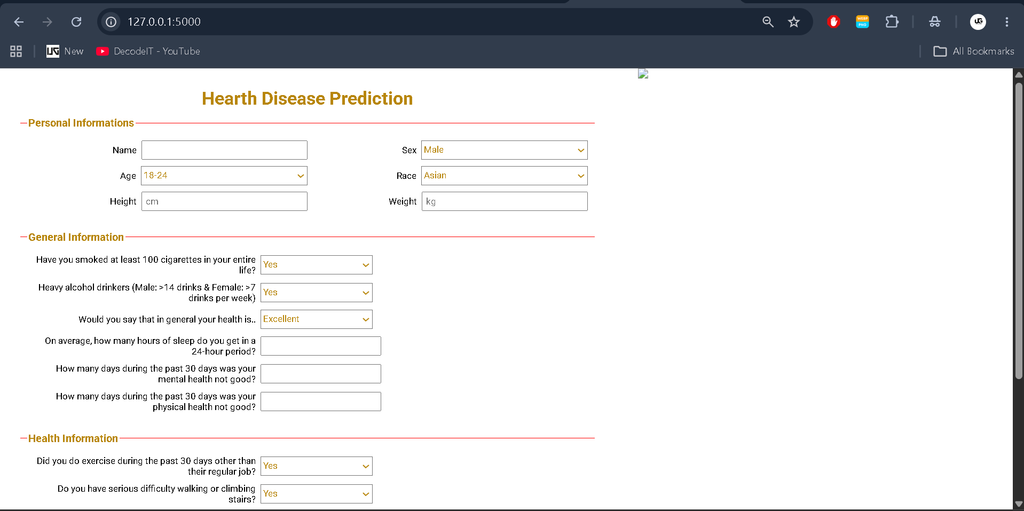This screenshot has height=511, width=1024.
Task: Click the hours of sleep field
Action: [321, 346]
